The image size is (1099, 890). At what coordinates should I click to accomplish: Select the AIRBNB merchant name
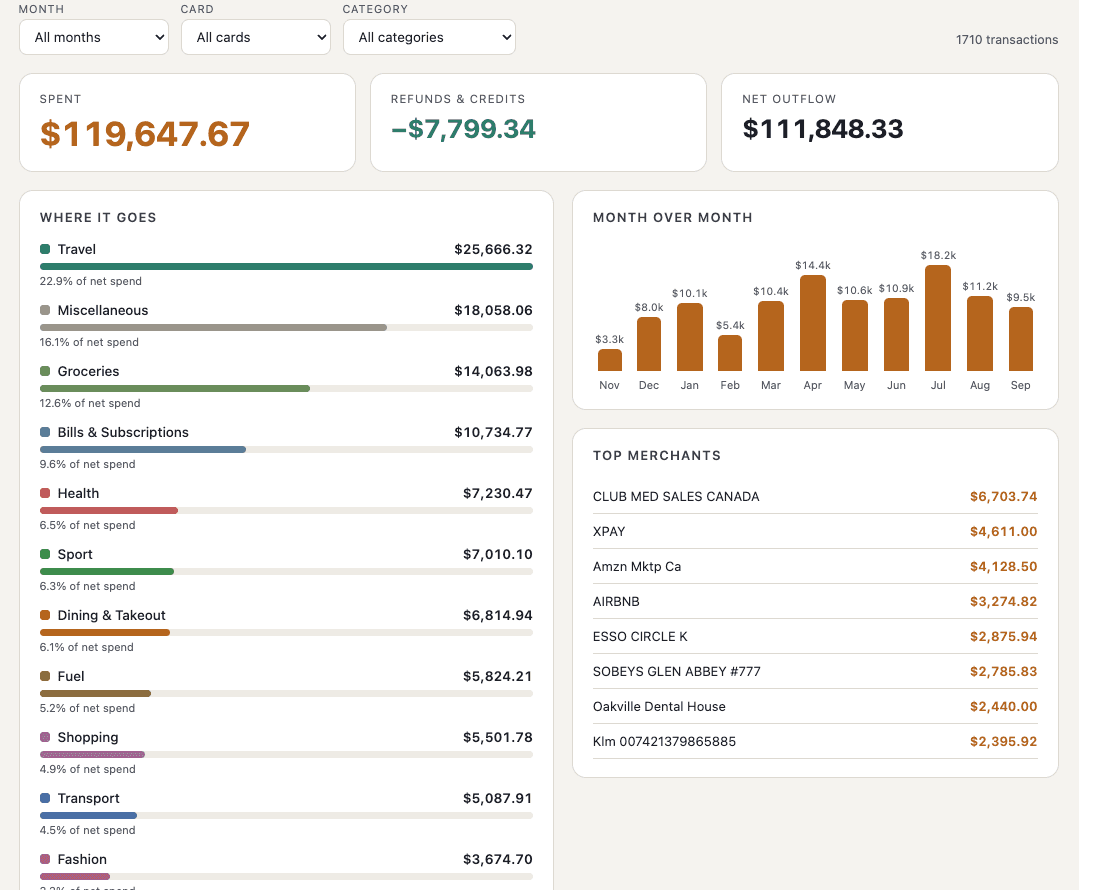click(616, 602)
